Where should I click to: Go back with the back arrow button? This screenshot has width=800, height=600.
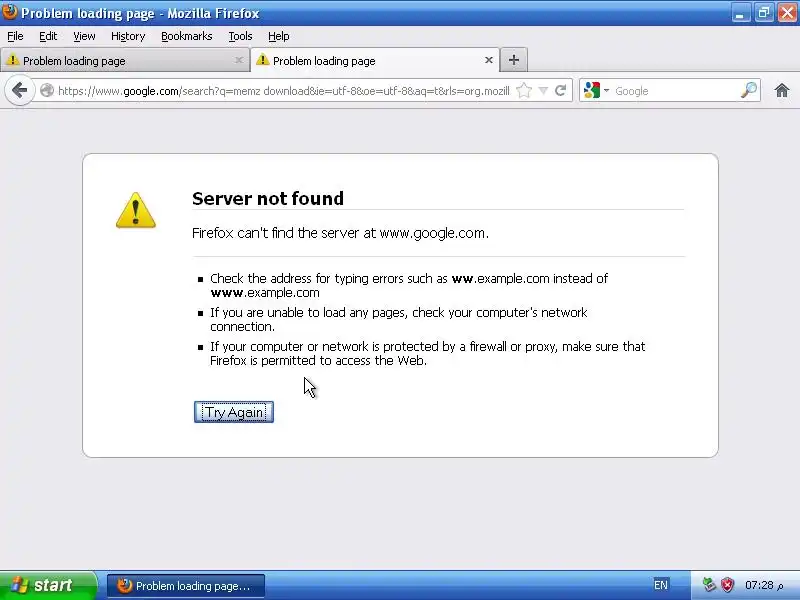click(x=19, y=91)
